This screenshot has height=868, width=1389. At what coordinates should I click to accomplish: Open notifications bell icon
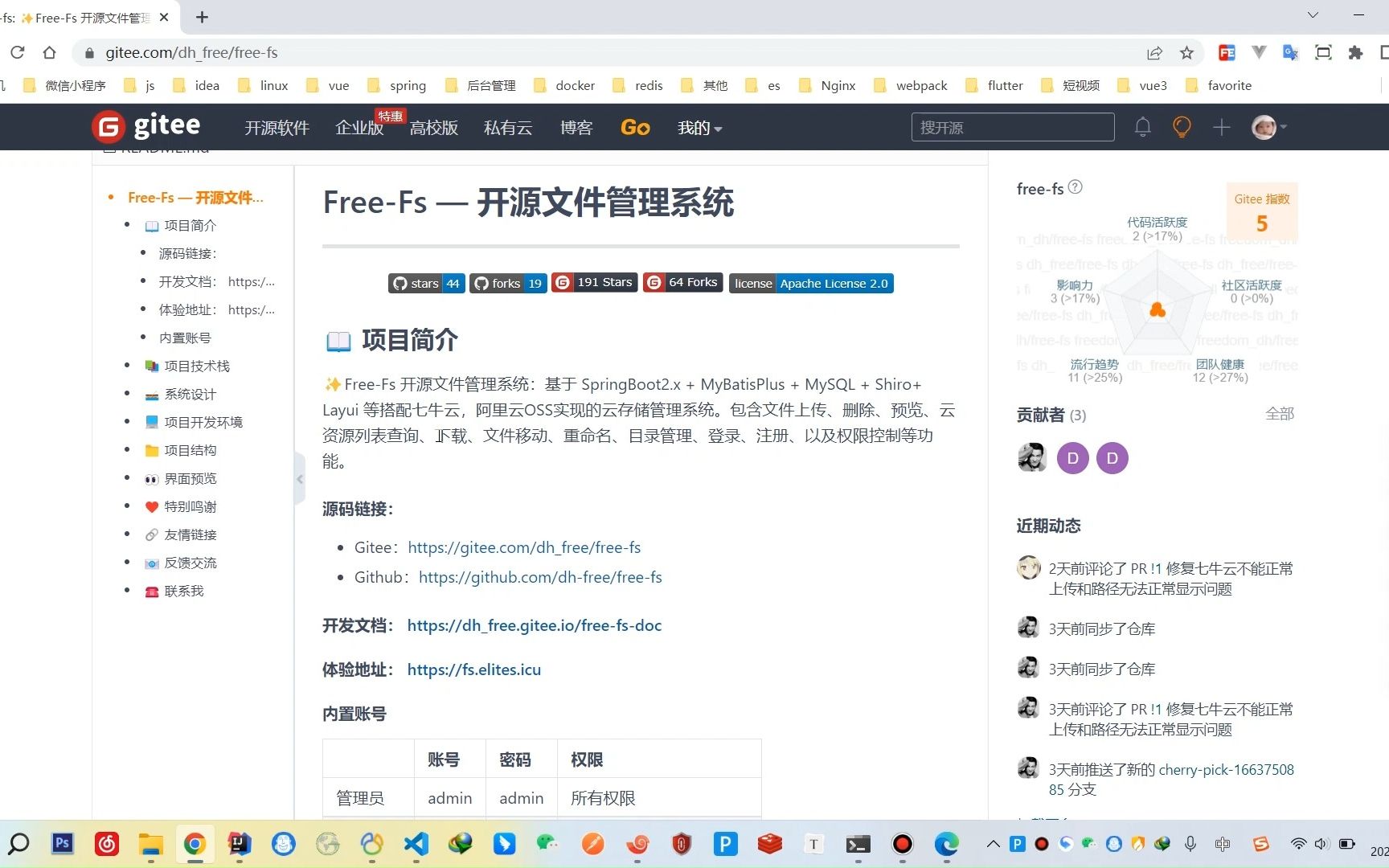(x=1142, y=127)
